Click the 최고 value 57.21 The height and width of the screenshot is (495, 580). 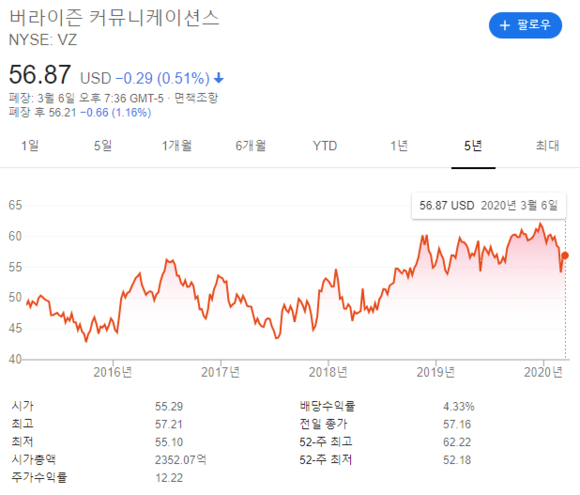coord(169,424)
